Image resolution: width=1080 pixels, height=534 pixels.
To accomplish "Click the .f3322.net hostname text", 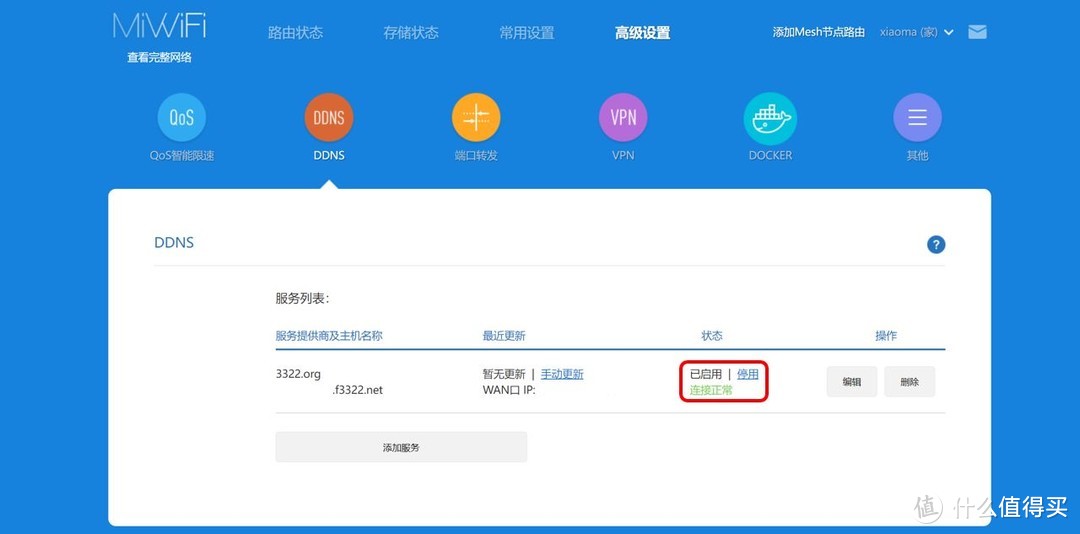I will [357, 390].
